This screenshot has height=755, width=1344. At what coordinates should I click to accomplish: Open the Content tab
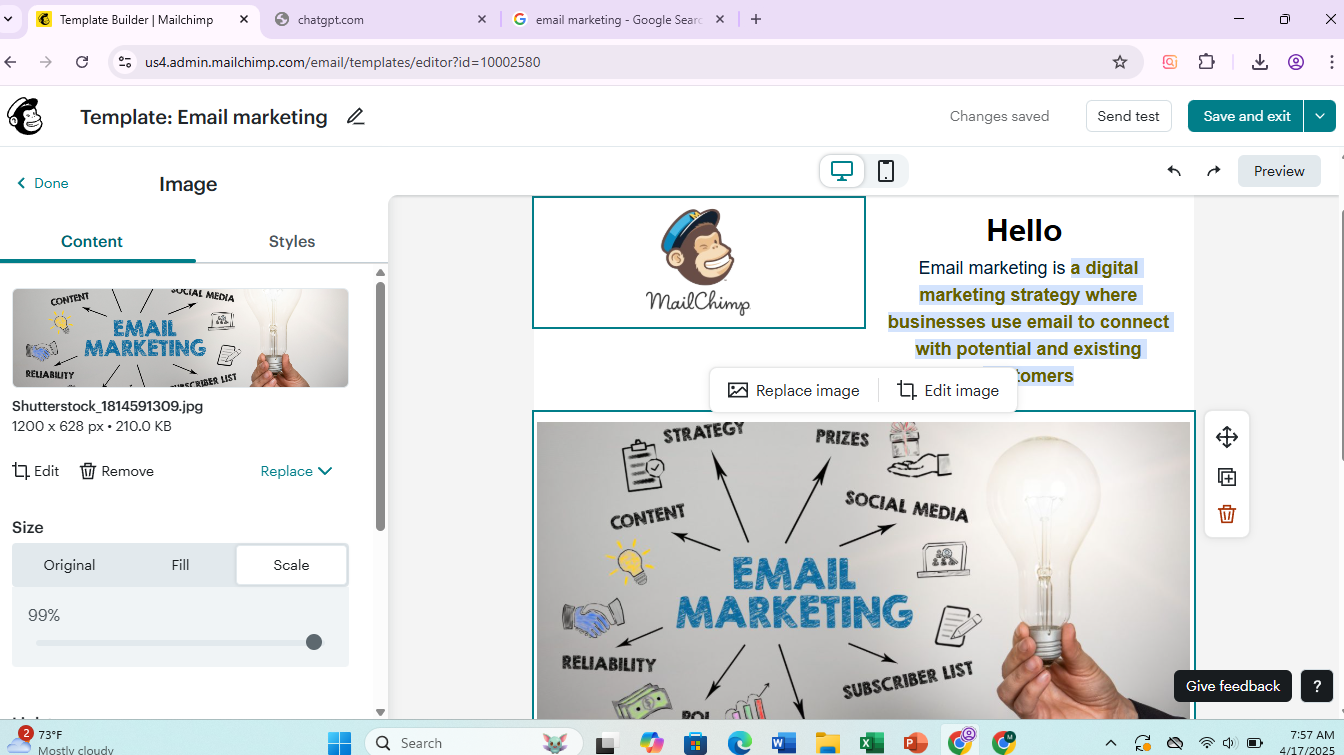click(x=92, y=241)
